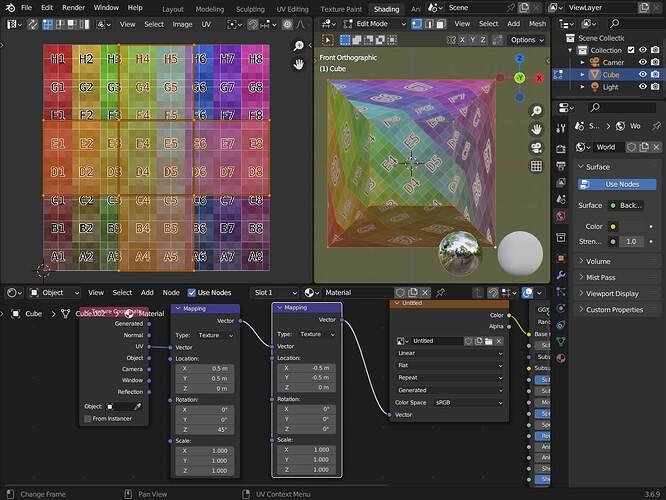Open image file folder icon in Untitled node
The width and height of the screenshot is (666, 500).
click(x=489, y=341)
